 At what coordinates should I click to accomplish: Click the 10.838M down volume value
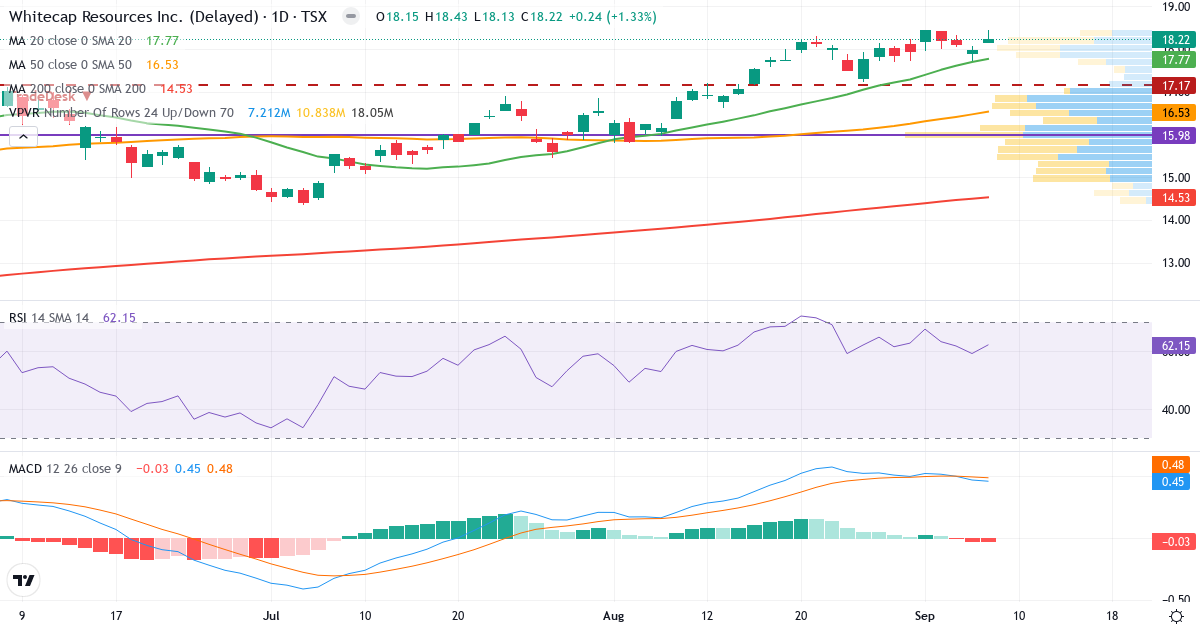point(321,113)
